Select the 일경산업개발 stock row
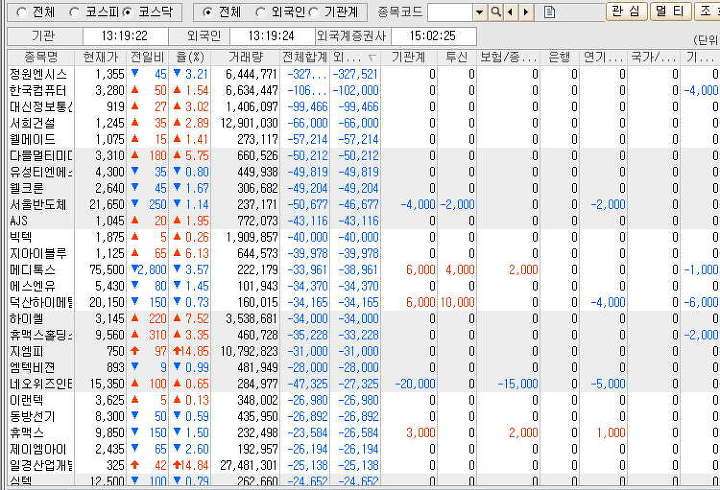 click(364, 465)
